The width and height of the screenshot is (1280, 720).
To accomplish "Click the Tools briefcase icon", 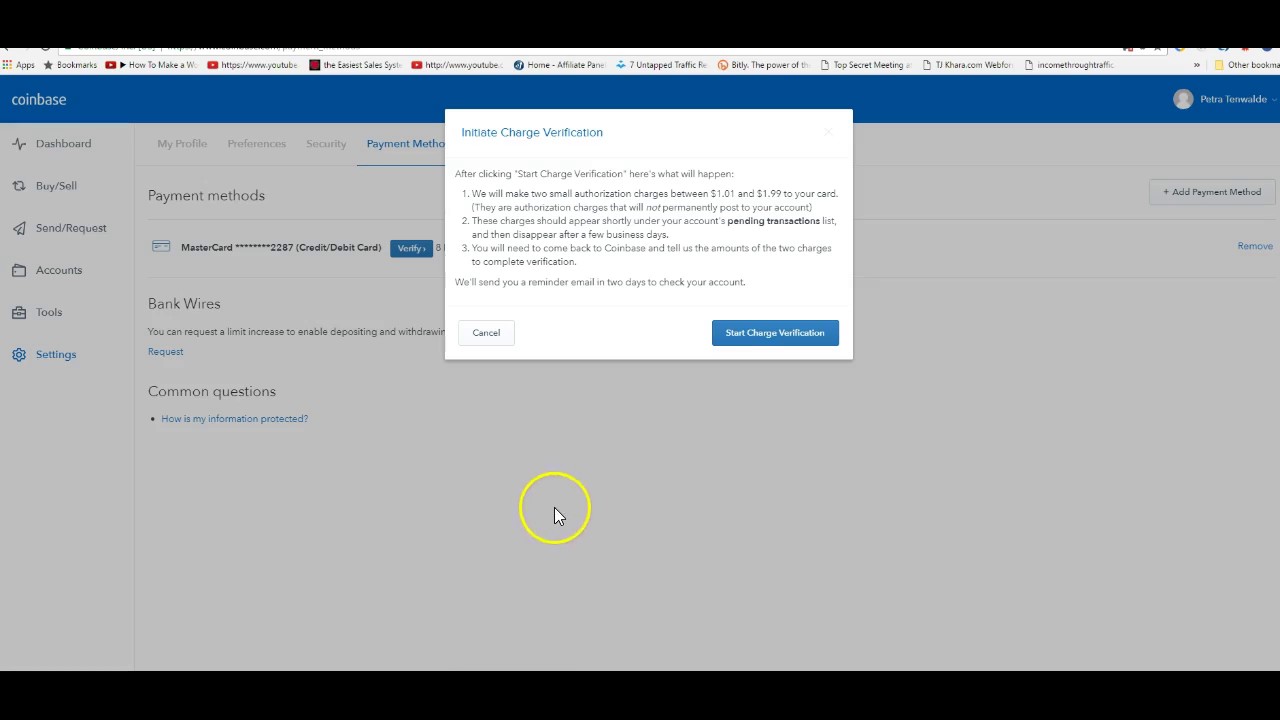I will click(x=19, y=312).
